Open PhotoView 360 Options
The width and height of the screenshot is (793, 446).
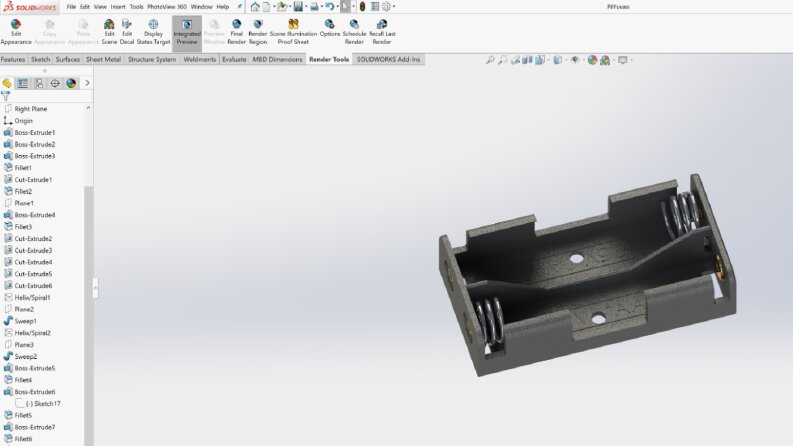click(329, 28)
